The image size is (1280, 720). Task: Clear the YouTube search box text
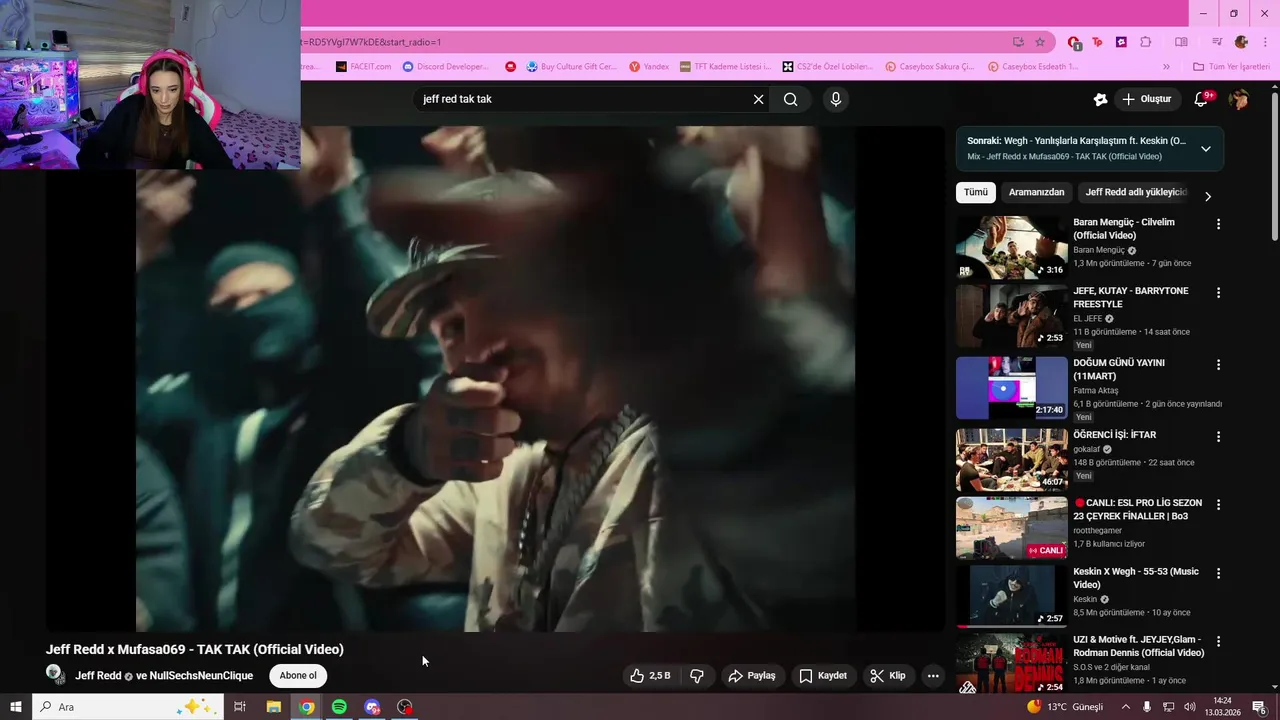tap(758, 99)
